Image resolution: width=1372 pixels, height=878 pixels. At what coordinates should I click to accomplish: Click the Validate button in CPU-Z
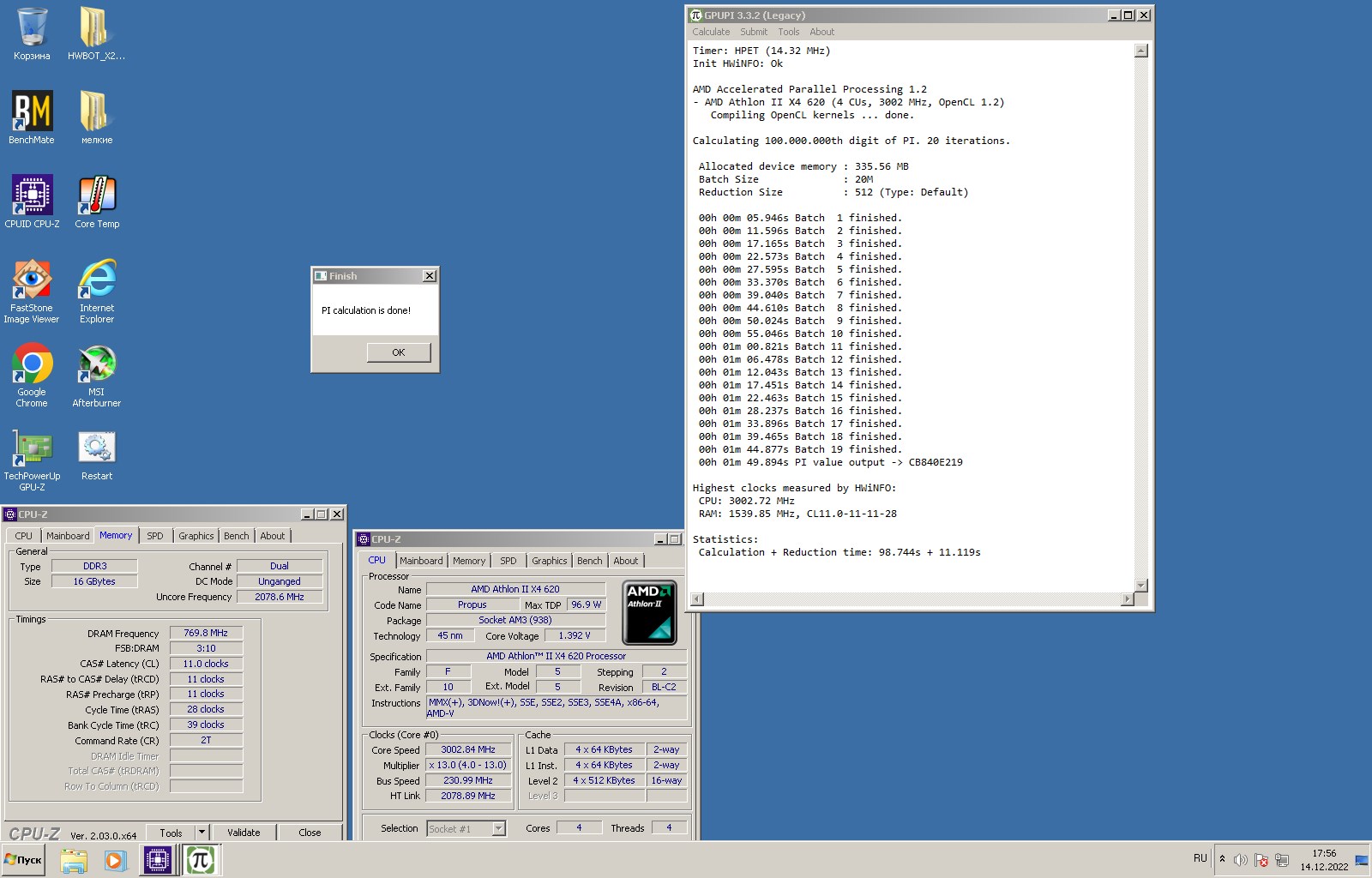click(244, 833)
